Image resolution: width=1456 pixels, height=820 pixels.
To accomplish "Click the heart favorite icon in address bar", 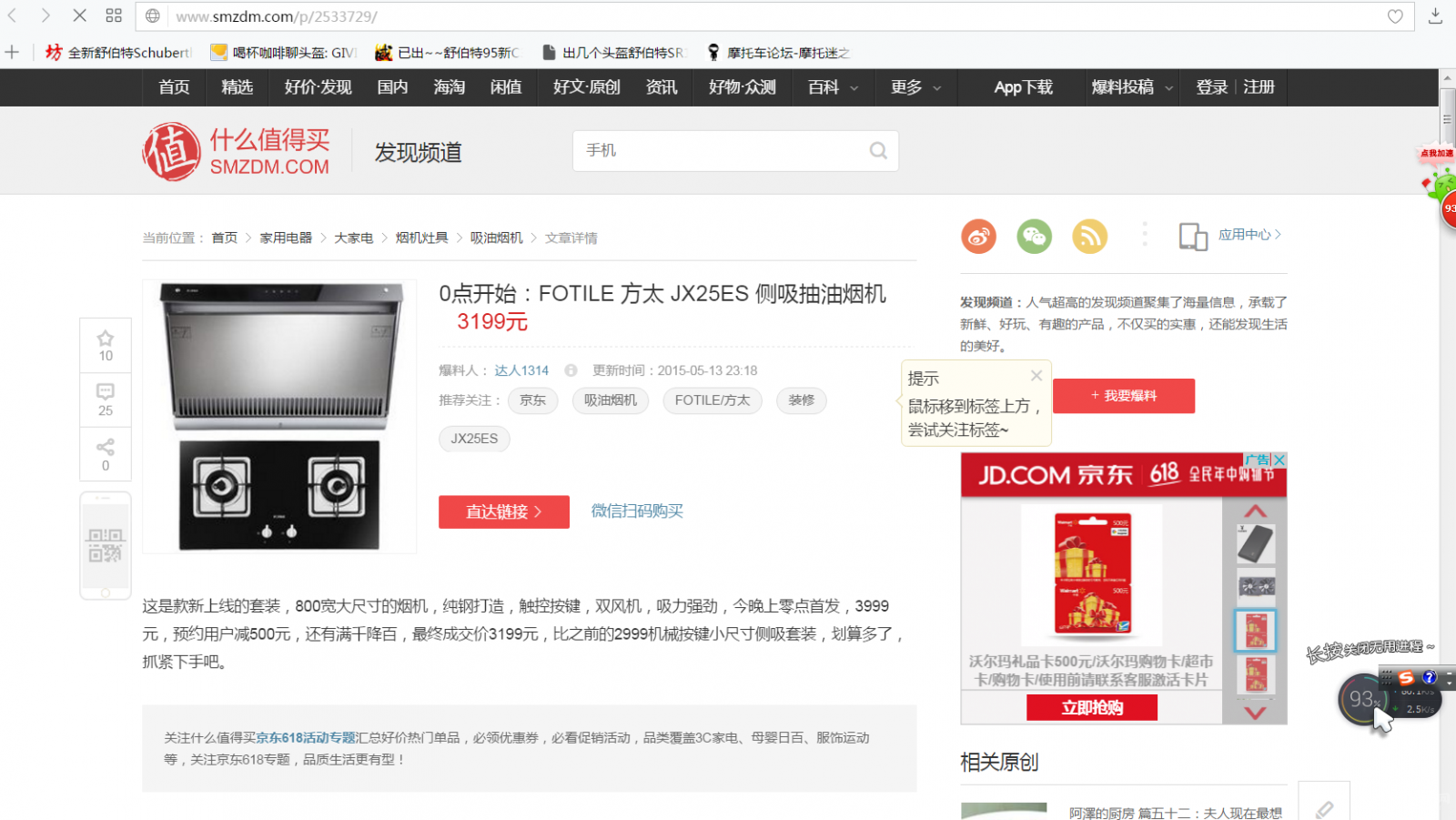I will 1395,16.
